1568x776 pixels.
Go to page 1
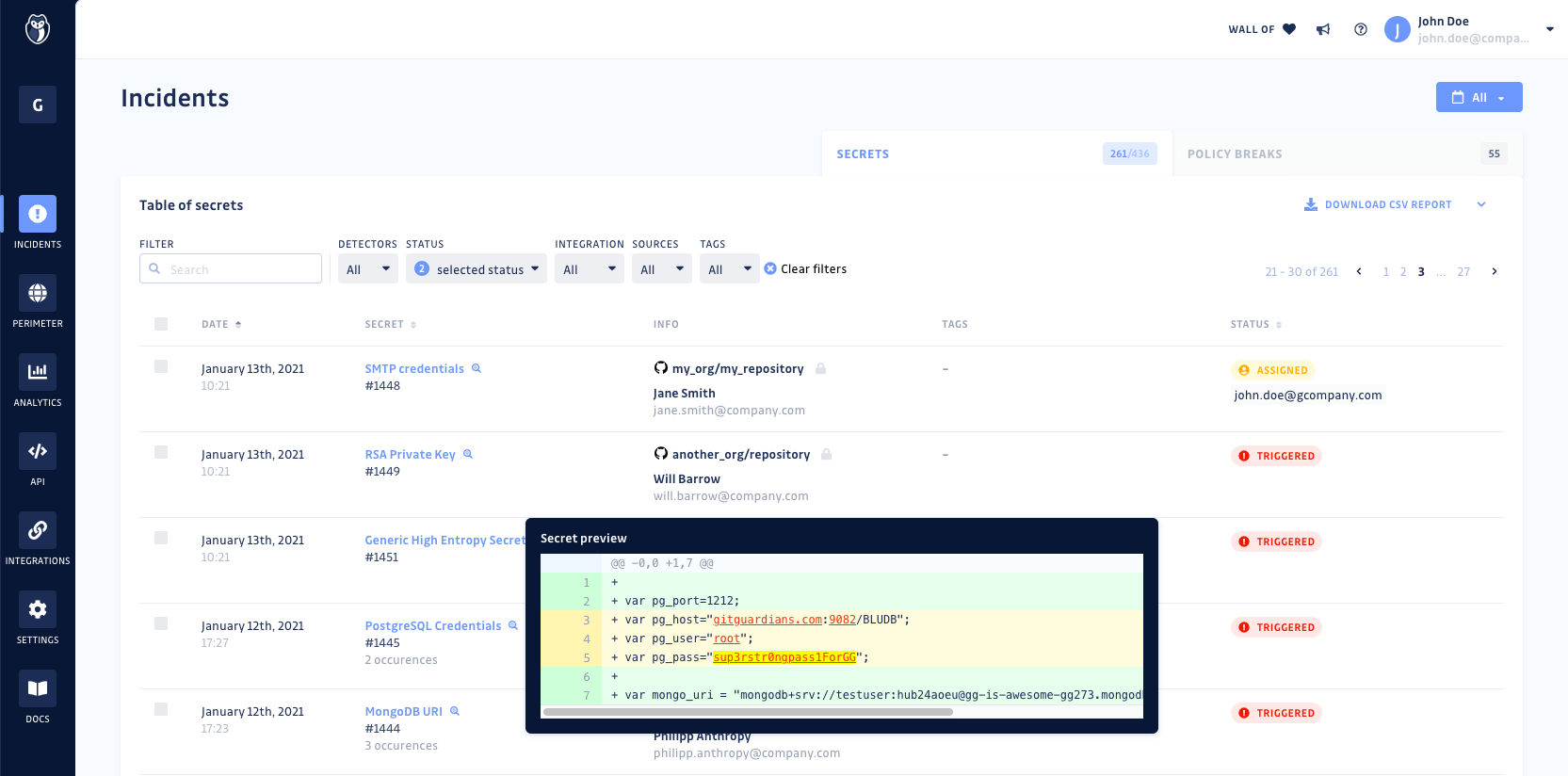pyautogui.click(x=1385, y=271)
